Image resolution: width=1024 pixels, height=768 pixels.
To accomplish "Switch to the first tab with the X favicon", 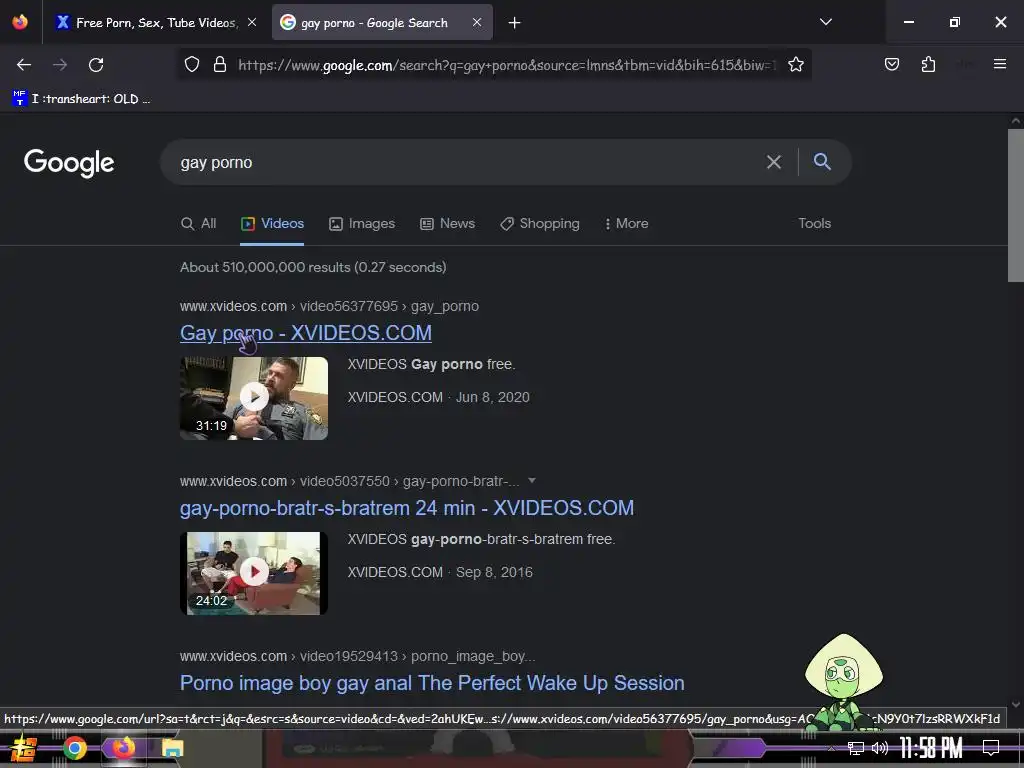I will coord(155,23).
